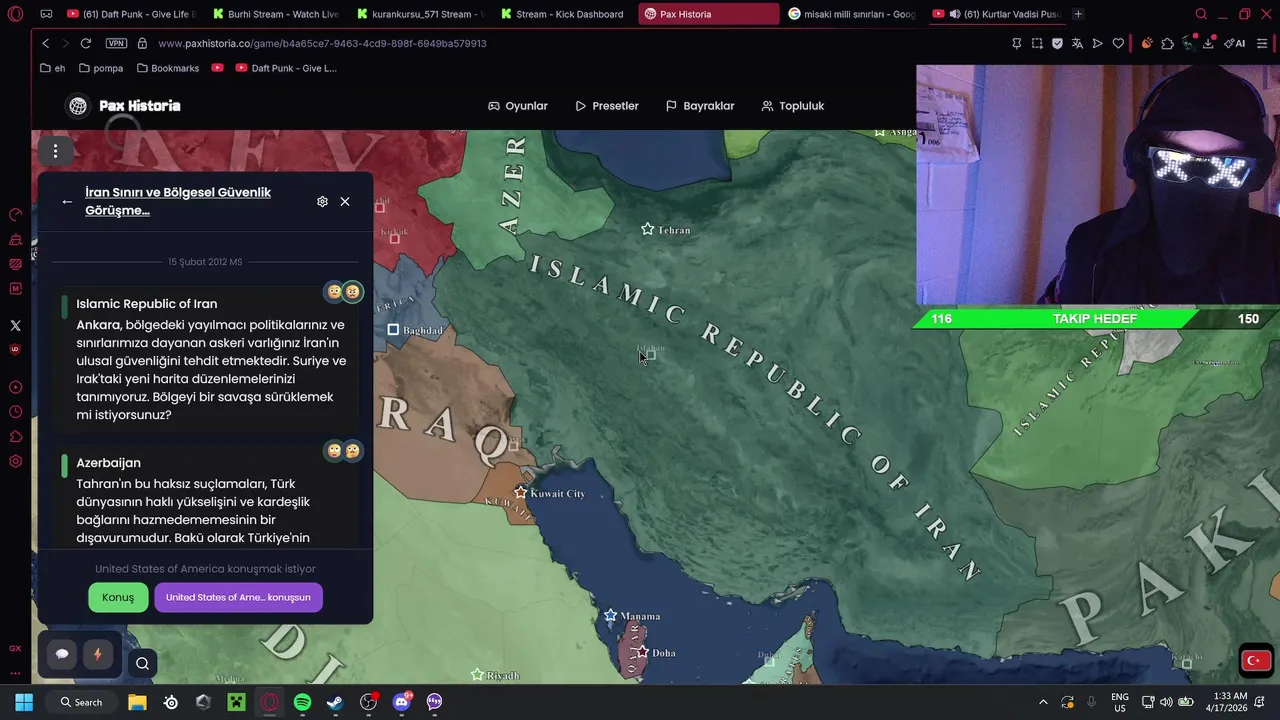Open X (Twitter) in Opera sidebar
Viewport: 1280px width, 720px height.
click(x=15, y=325)
